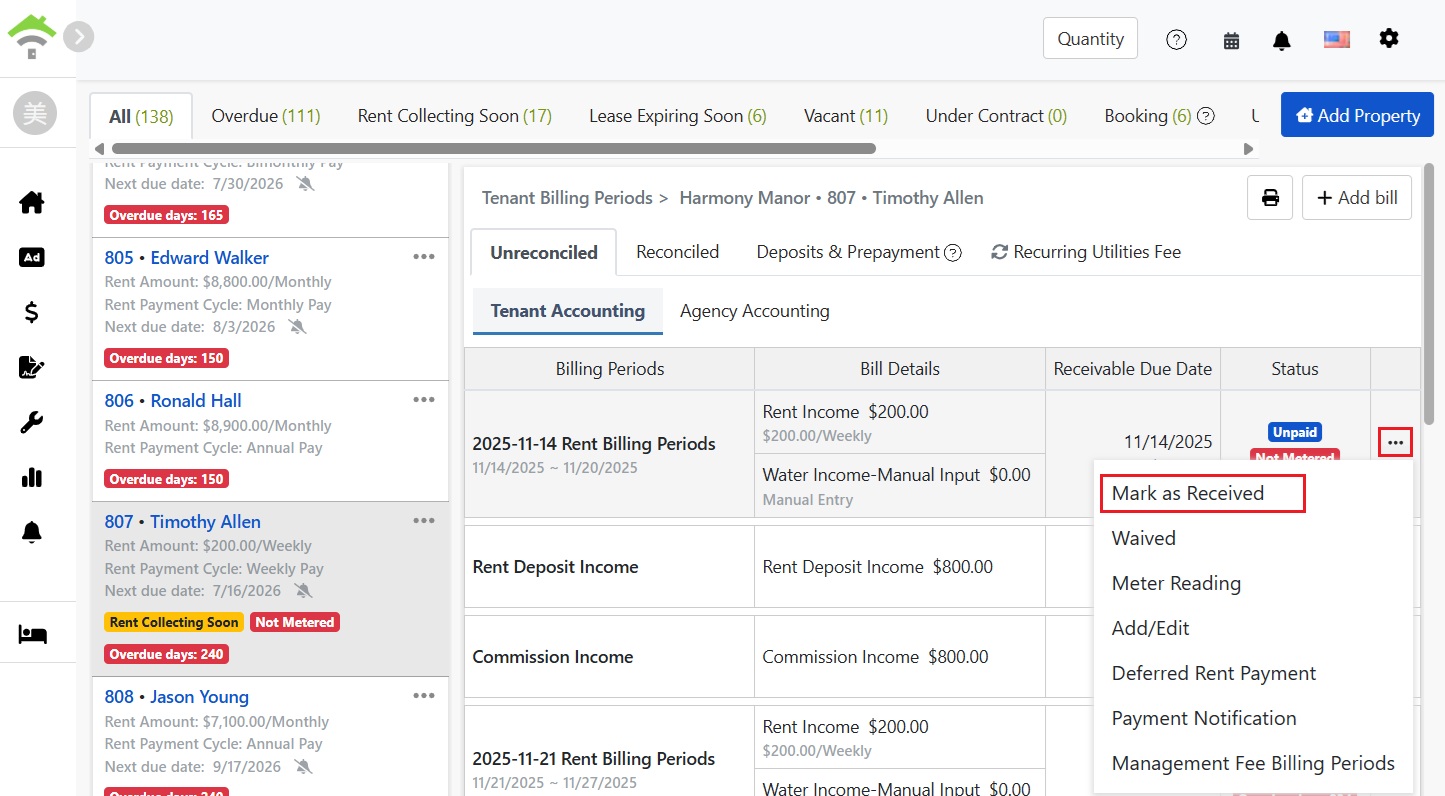
Task: Open the more options menu for 806 Ronald Hall
Action: click(424, 400)
